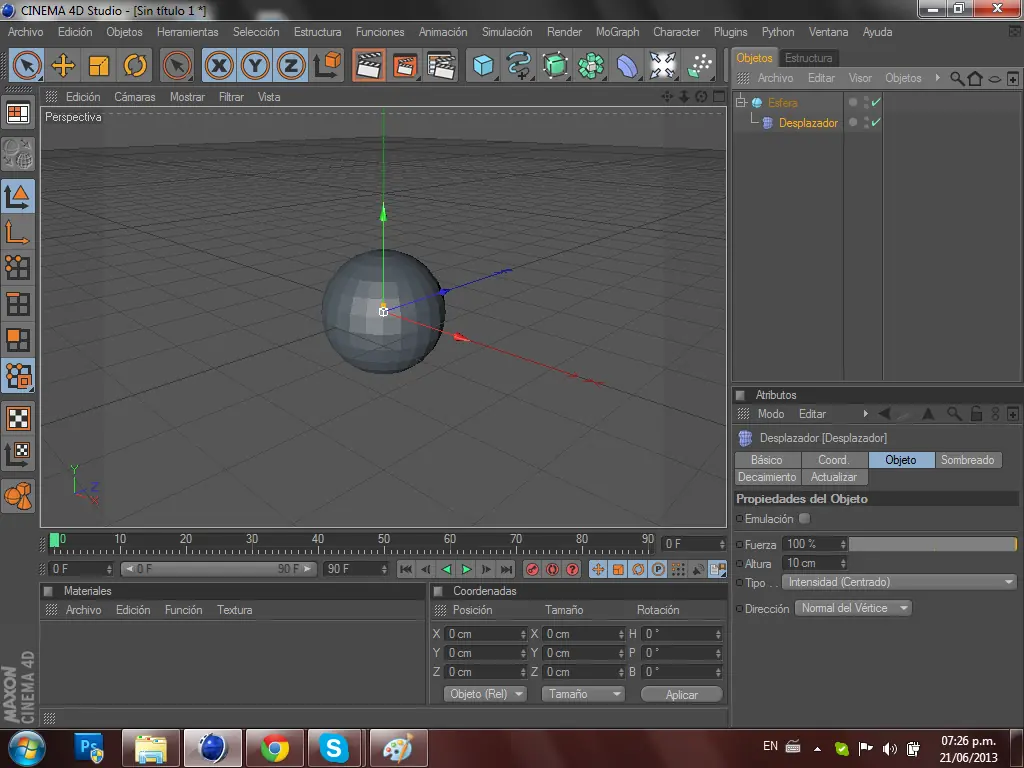Screen dimensions: 1024x768
Task: Open the Simulación menu
Action: (507, 32)
